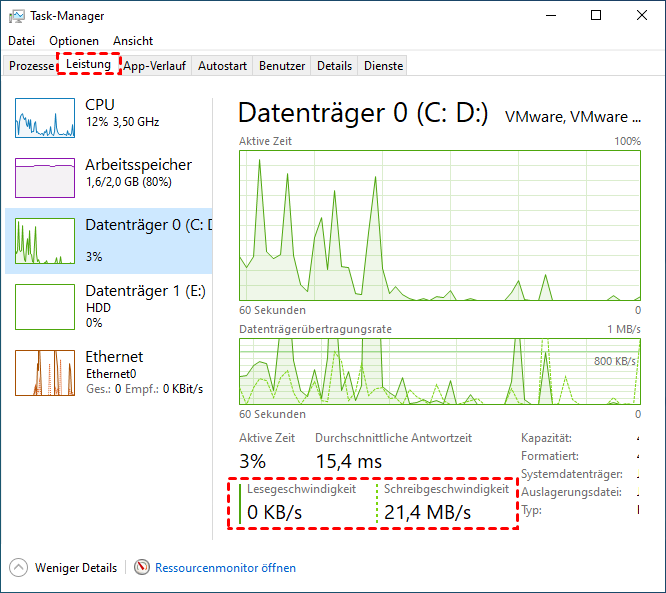Screen dimensions: 666x593
Task: Click the Arbeitsspeicher label in sidebar
Action: coord(138,164)
